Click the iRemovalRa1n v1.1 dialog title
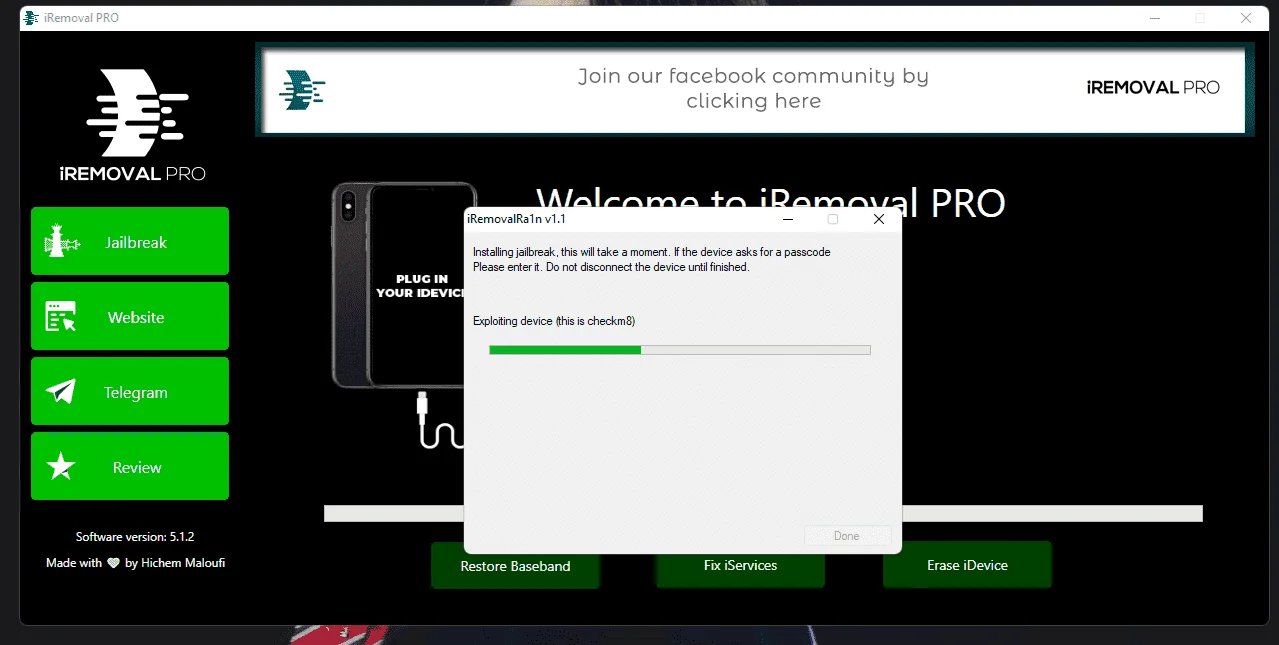 coord(517,219)
